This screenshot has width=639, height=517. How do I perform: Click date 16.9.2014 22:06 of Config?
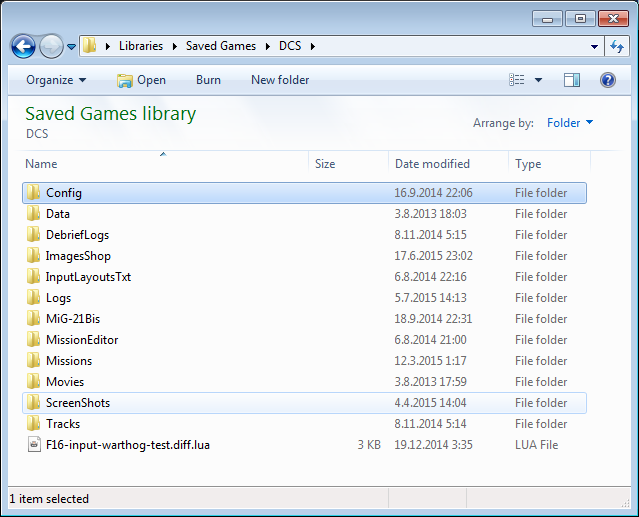pos(433,193)
